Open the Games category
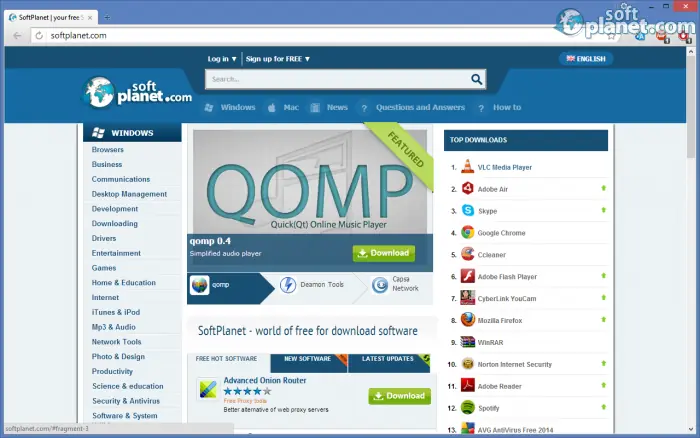700x438 pixels. (x=104, y=268)
